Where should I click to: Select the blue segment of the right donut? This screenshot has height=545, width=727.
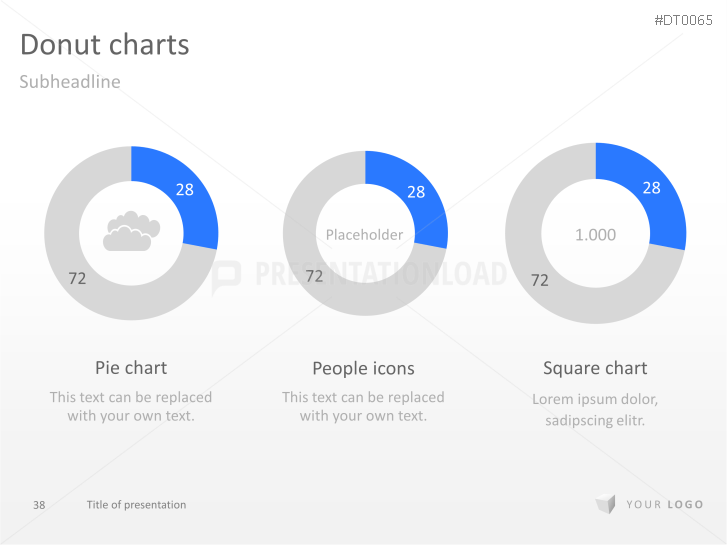pos(648,195)
